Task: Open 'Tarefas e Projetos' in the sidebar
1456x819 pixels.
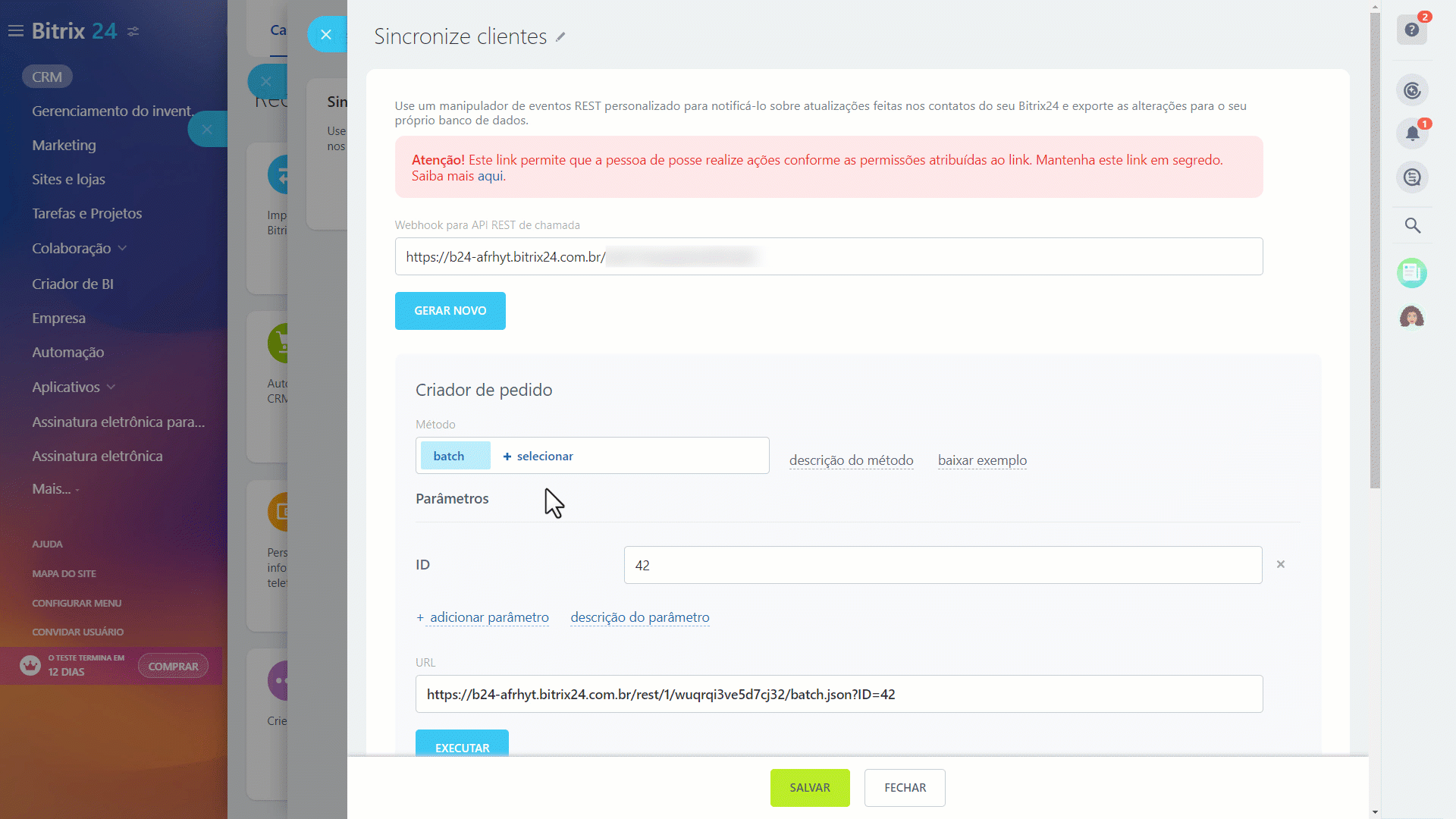Action: [x=86, y=213]
